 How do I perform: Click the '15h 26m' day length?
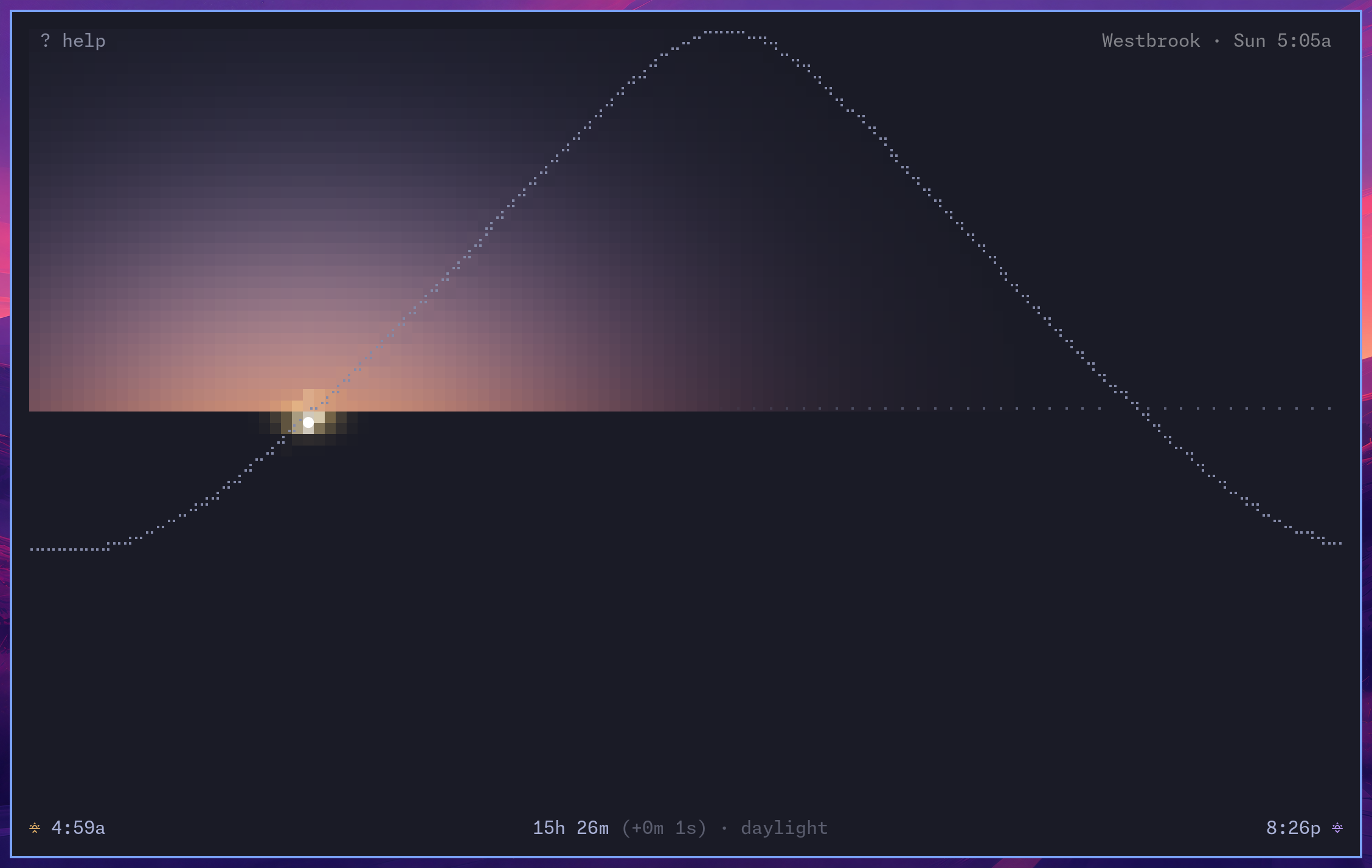click(570, 828)
